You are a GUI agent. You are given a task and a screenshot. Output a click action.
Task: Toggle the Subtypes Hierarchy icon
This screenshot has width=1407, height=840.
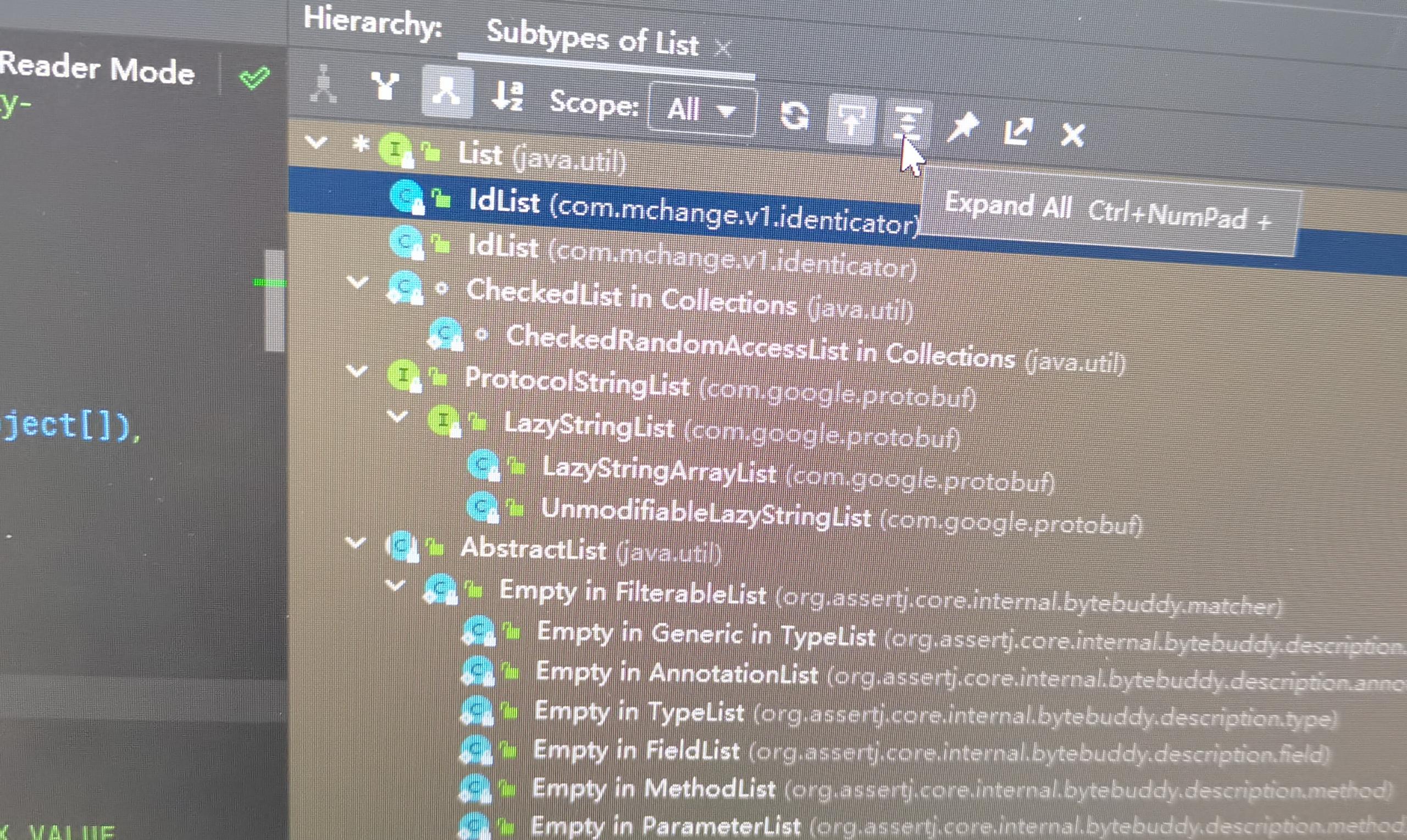(x=447, y=92)
